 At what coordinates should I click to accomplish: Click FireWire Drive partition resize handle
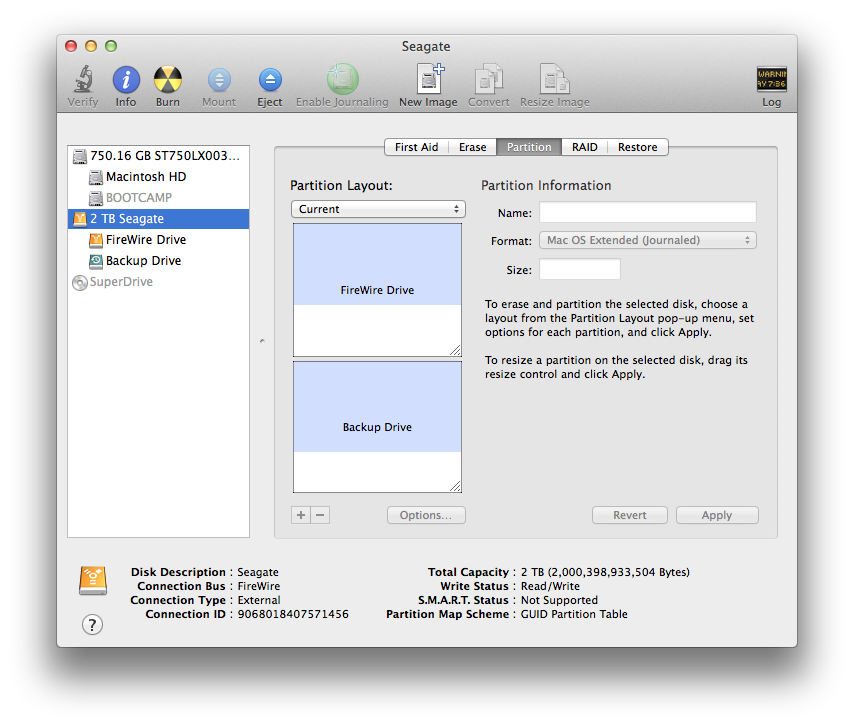click(x=456, y=351)
